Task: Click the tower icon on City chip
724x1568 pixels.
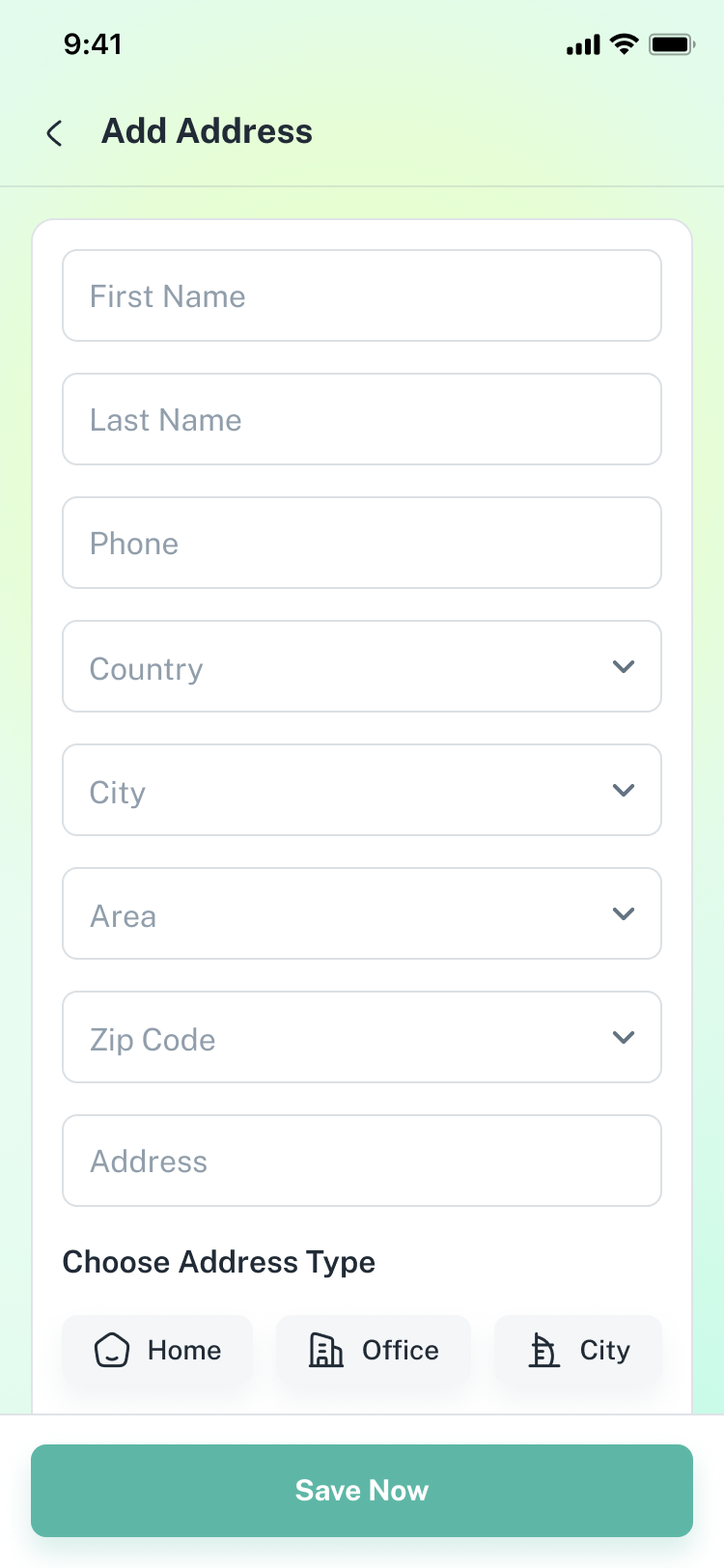Action: click(544, 1350)
